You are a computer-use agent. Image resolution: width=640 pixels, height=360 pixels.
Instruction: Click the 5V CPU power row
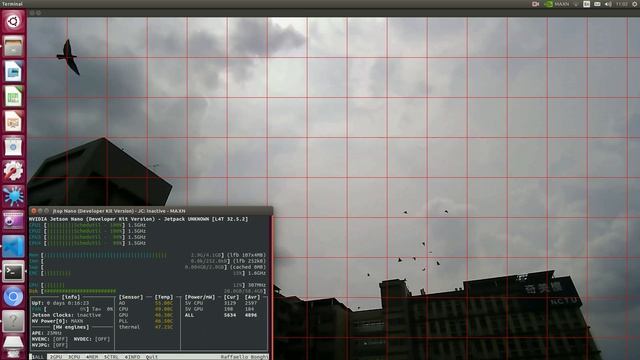point(221,303)
